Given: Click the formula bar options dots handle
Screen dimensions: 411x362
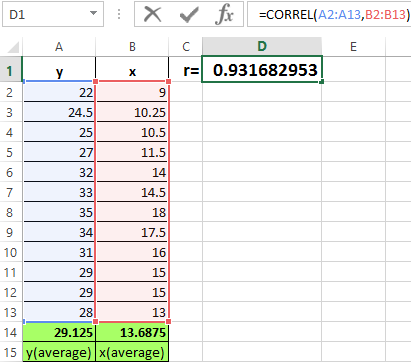Looking at the screenshot, I should [119, 14].
